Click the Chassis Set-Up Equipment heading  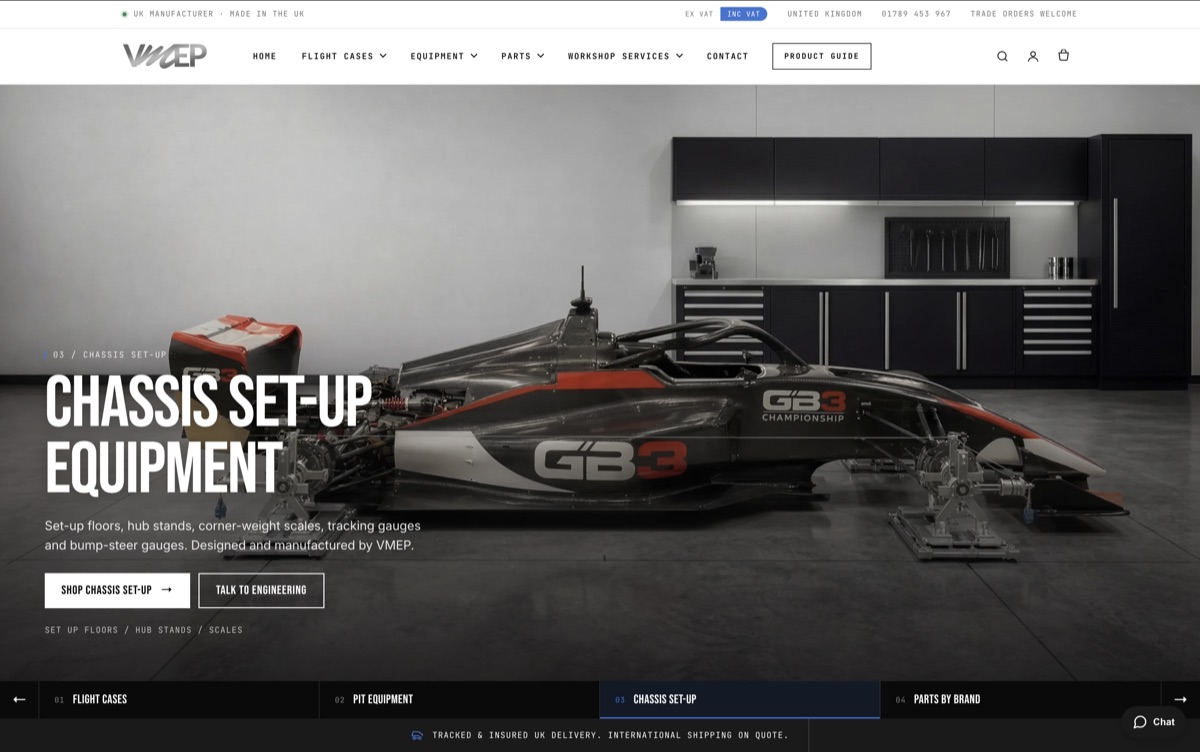pyautogui.click(x=208, y=434)
